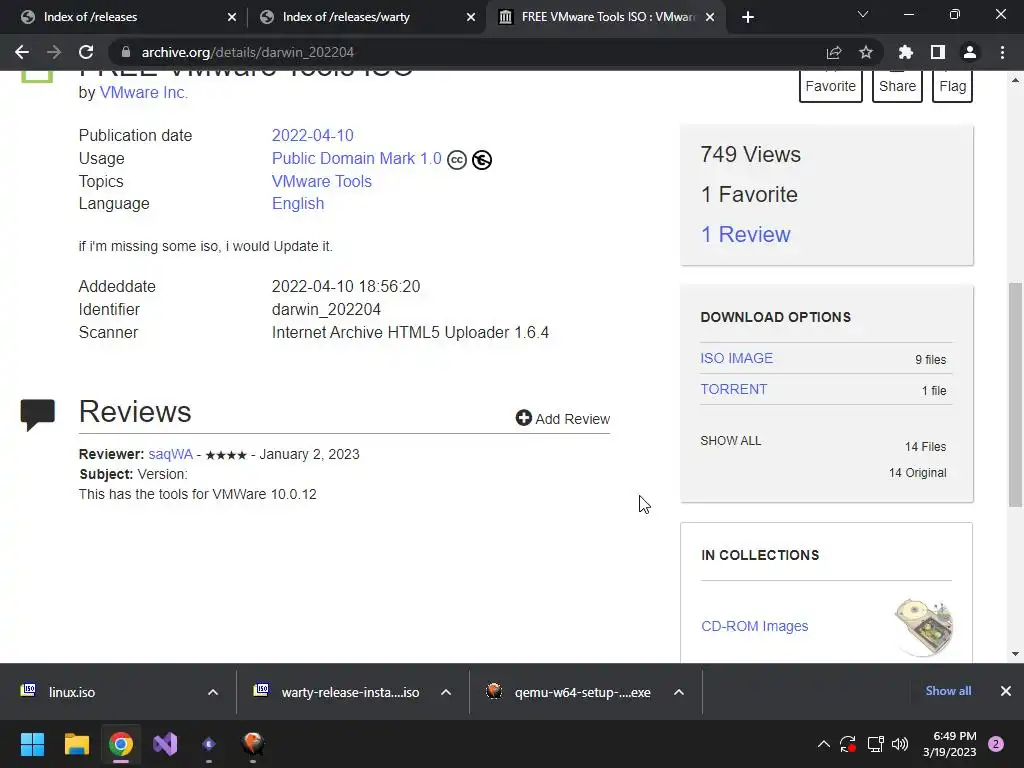
Task: Click the scrollbar down arrow
Action: point(1015,654)
